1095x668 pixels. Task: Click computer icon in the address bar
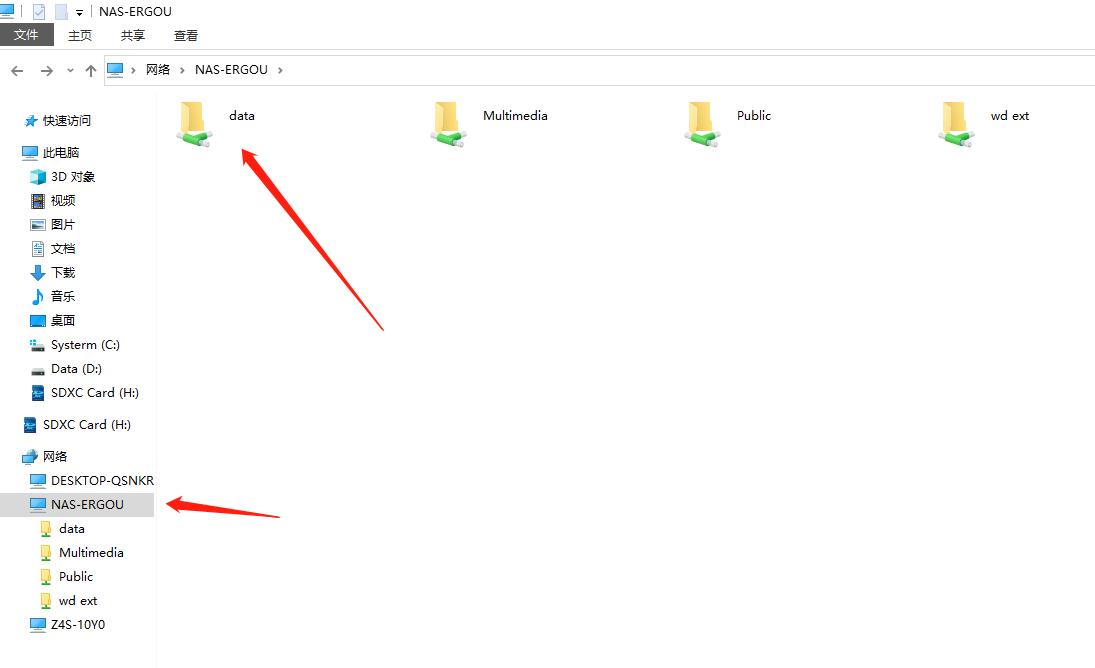[115, 70]
